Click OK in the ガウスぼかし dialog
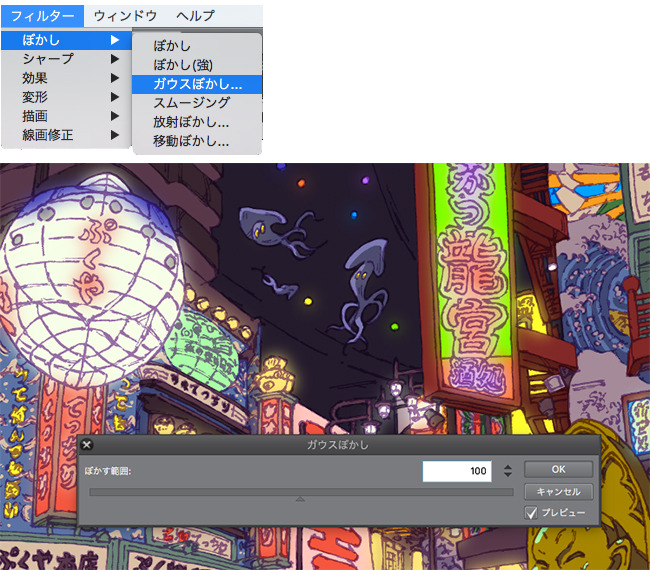Viewport: 650px width, 570px height. tap(558, 469)
